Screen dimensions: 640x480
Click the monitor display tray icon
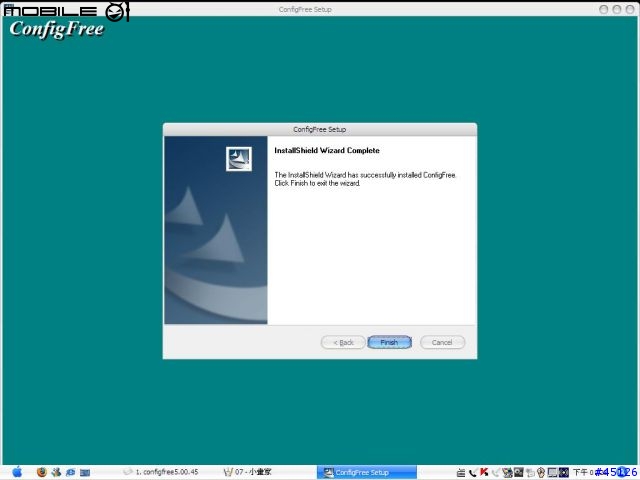point(553,473)
